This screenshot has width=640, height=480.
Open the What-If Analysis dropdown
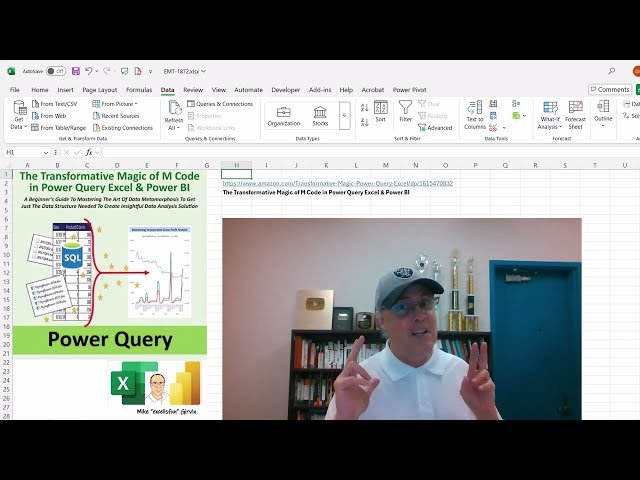[550, 116]
